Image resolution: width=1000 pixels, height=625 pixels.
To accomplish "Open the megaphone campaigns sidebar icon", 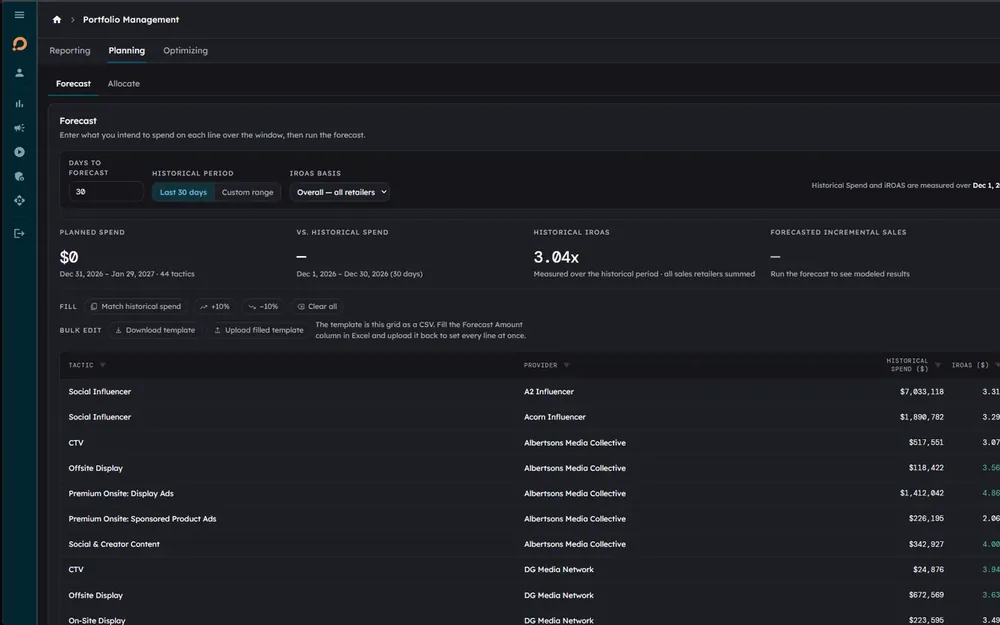I will pos(19,128).
